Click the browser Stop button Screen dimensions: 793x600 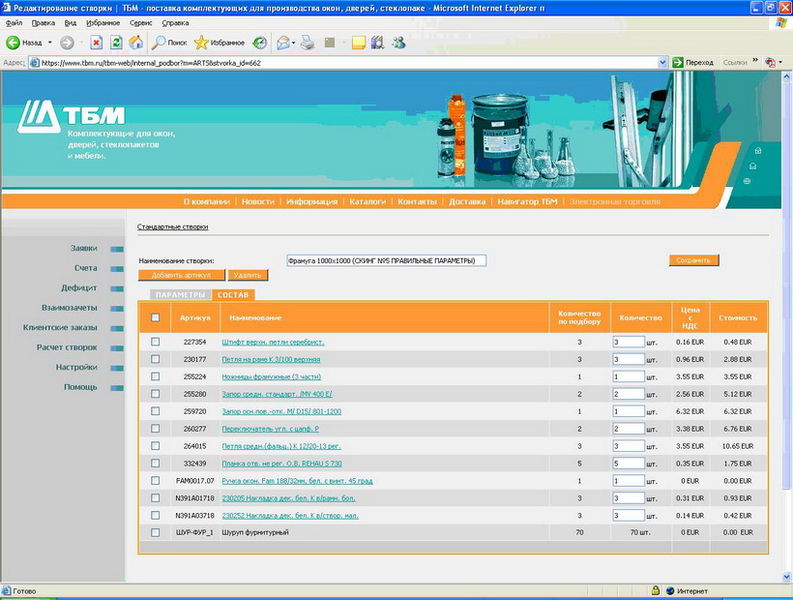coord(96,43)
